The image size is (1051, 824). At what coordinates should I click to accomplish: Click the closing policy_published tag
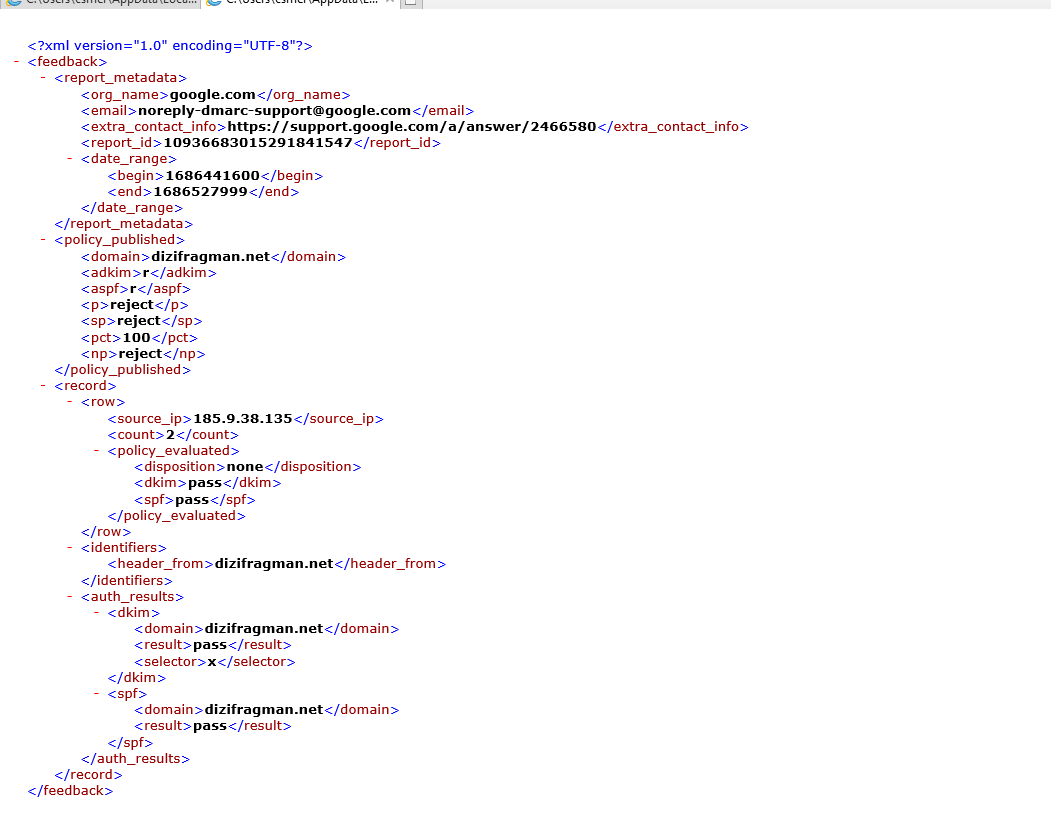(x=123, y=370)
